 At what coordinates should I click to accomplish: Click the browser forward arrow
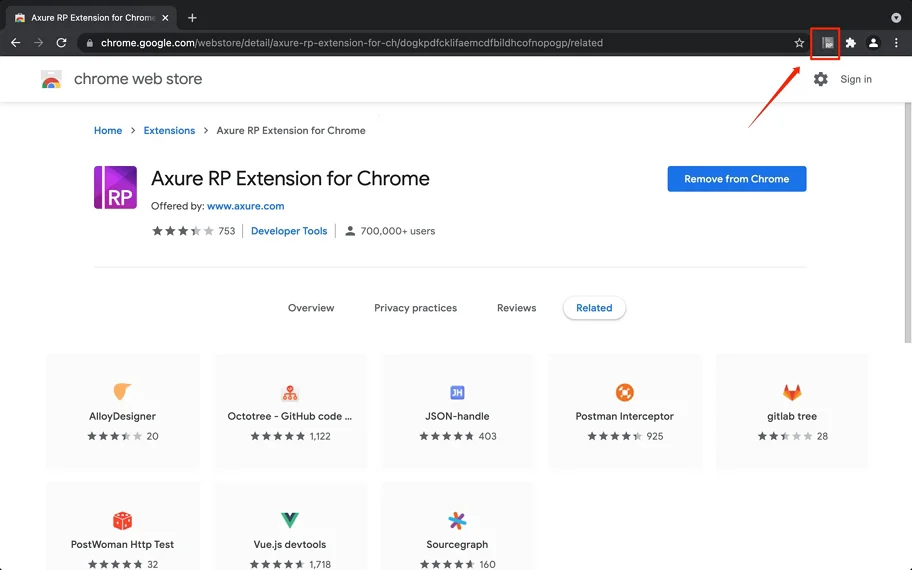[x=38, y=42]
